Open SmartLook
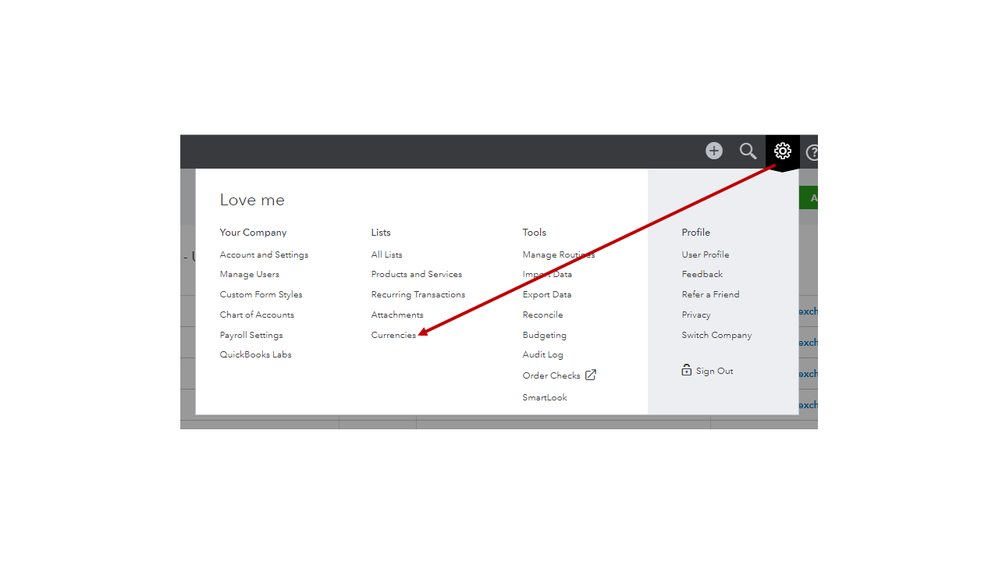 [x=545, y=398]
